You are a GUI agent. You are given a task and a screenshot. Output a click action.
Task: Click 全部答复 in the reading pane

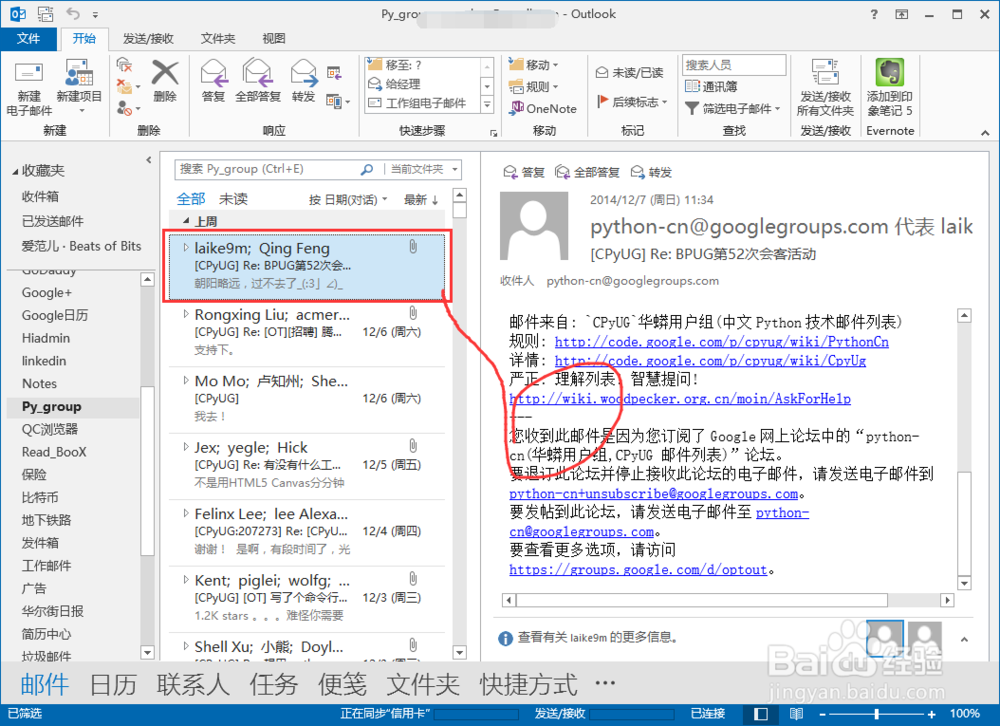coord(587,172)
